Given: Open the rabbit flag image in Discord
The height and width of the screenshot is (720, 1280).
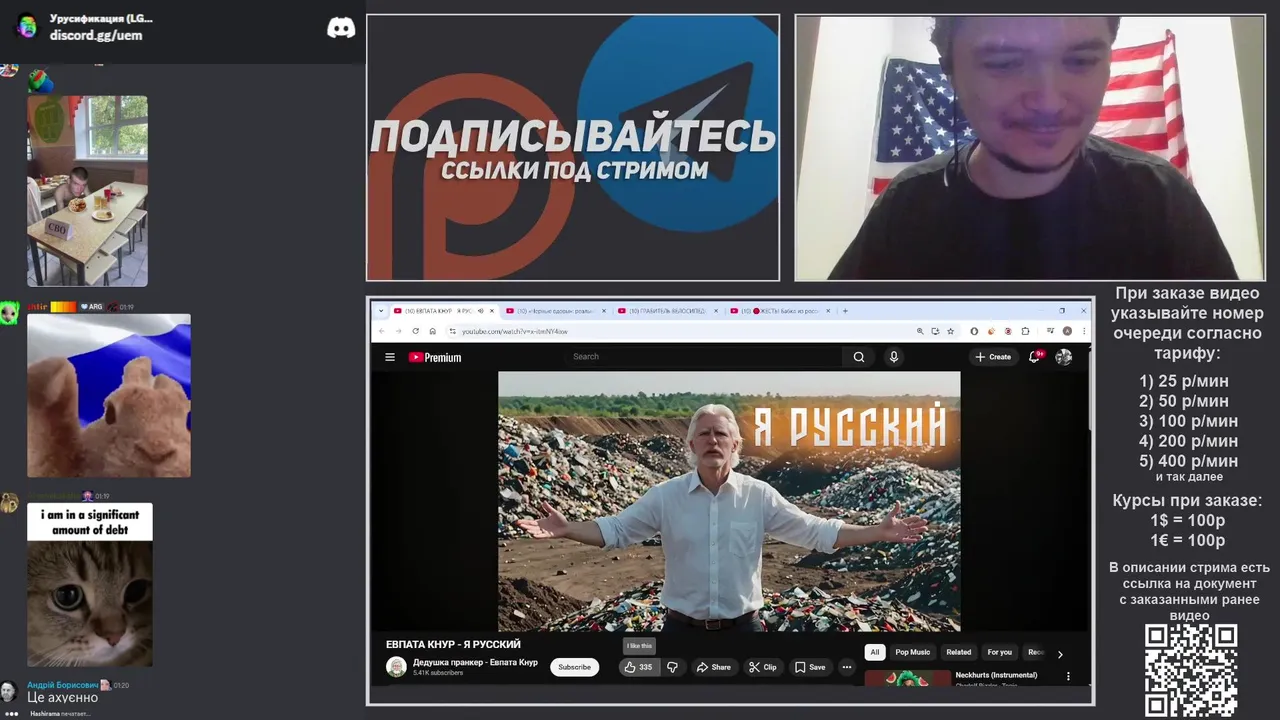Looking at the screenshot, I should [109, 396].
